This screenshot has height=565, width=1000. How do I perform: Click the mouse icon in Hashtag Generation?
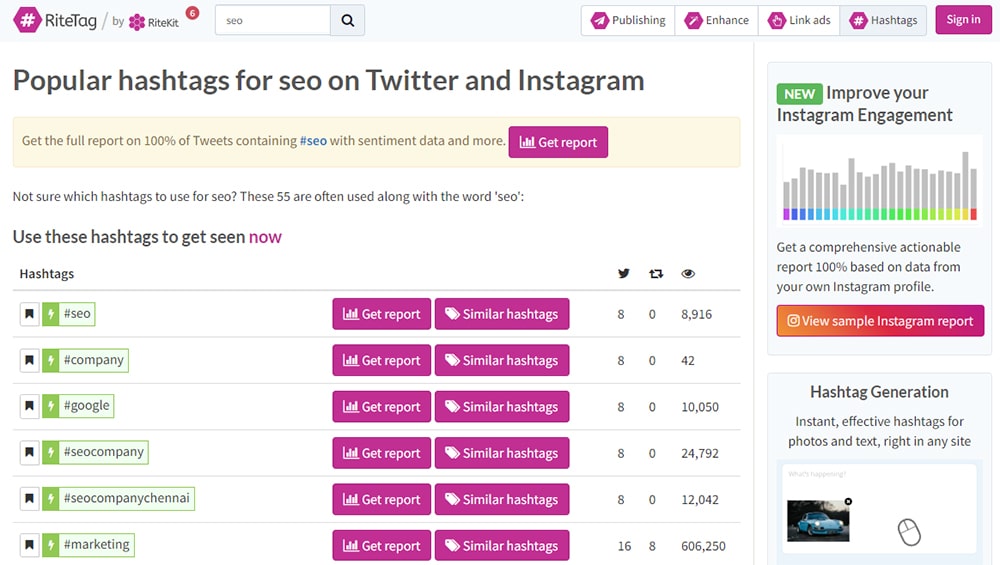click(x=909, y=532)
